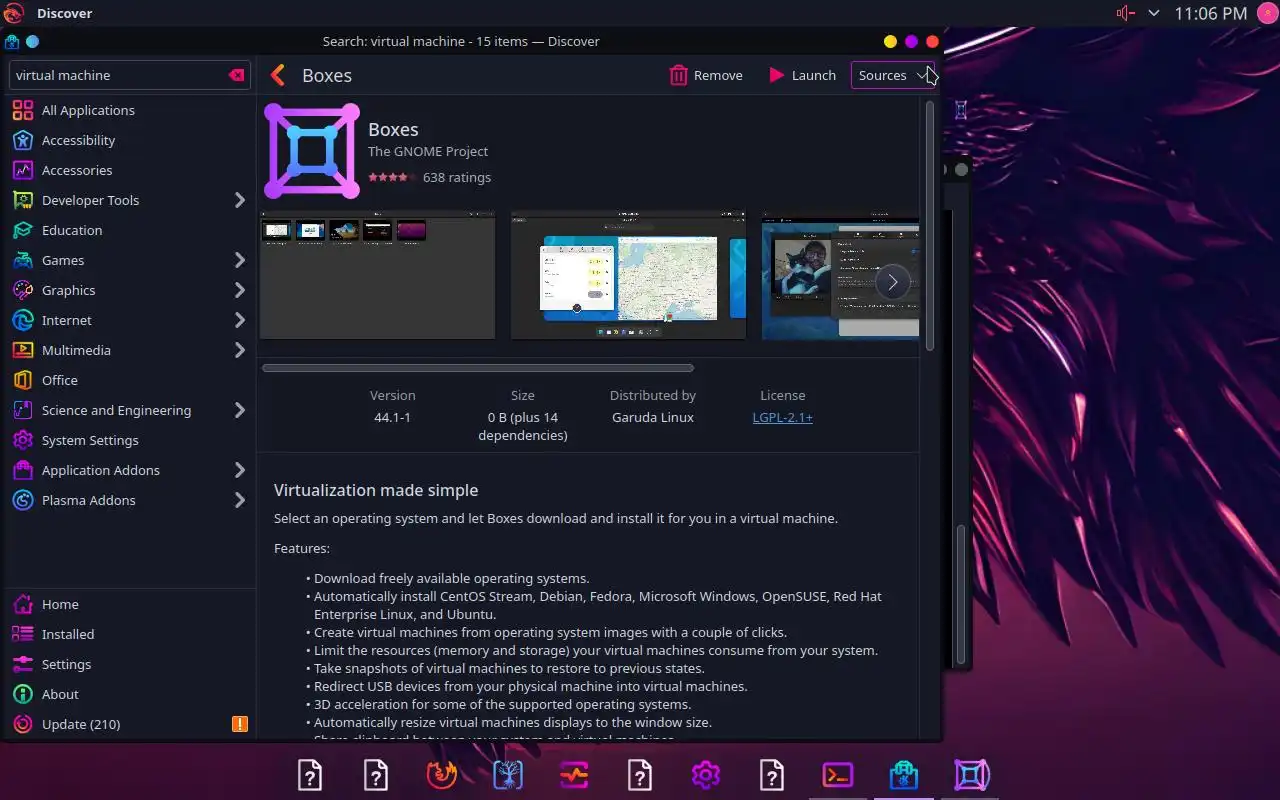Open Discover Settings in the sidebar
Viewport: 1280px width, 800px height.
point(128,664)
